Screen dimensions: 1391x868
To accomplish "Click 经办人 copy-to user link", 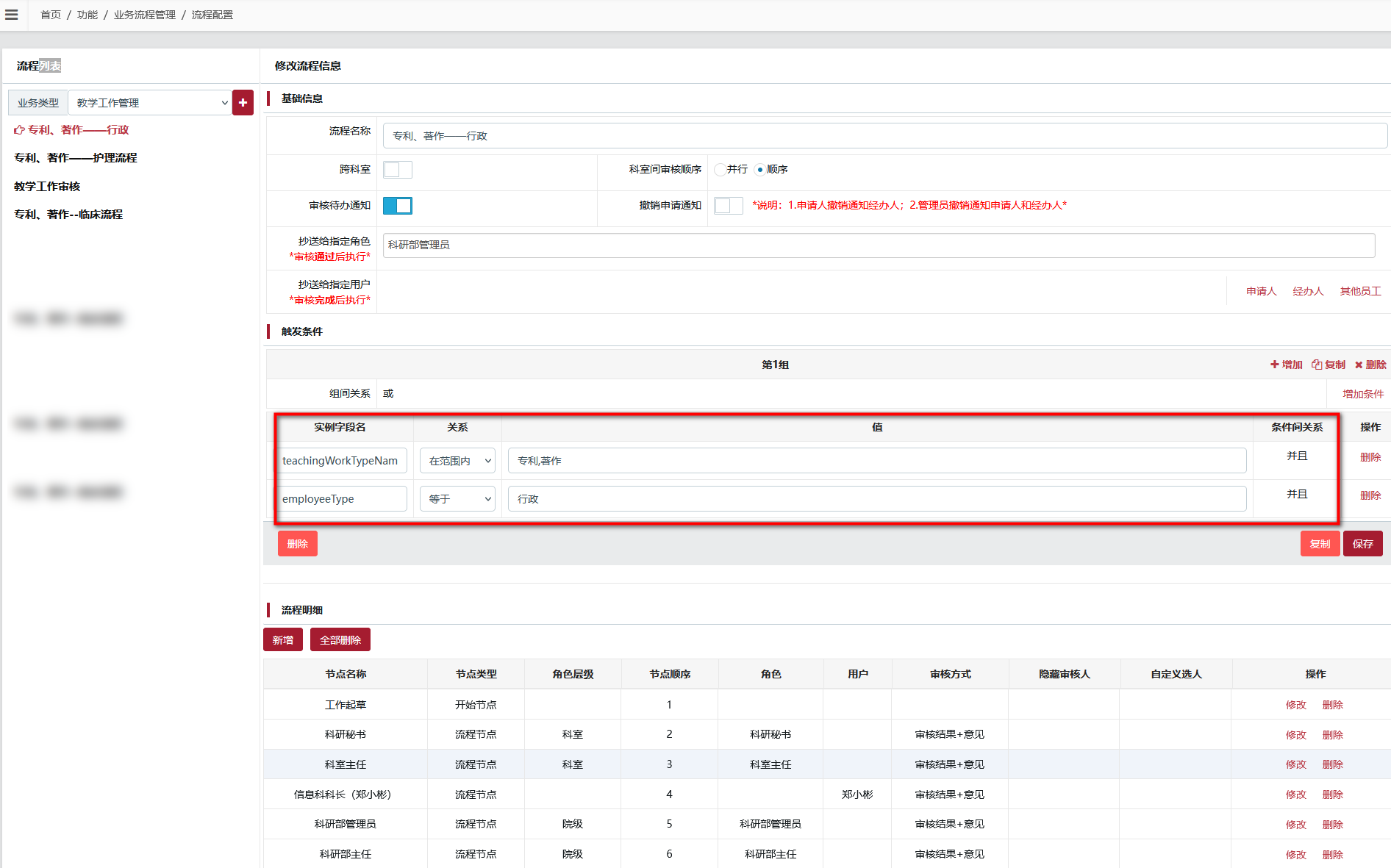I will [x=1308, y=292].
